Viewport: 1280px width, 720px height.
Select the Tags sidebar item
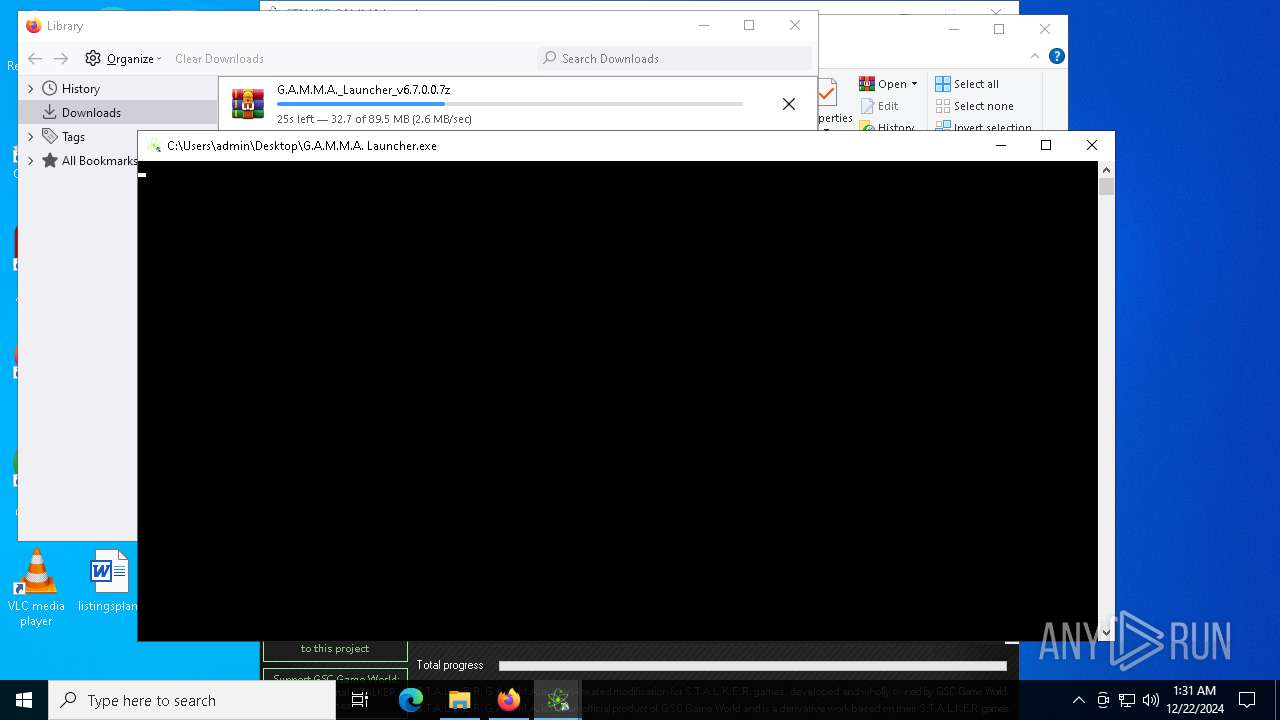point(73,137)
